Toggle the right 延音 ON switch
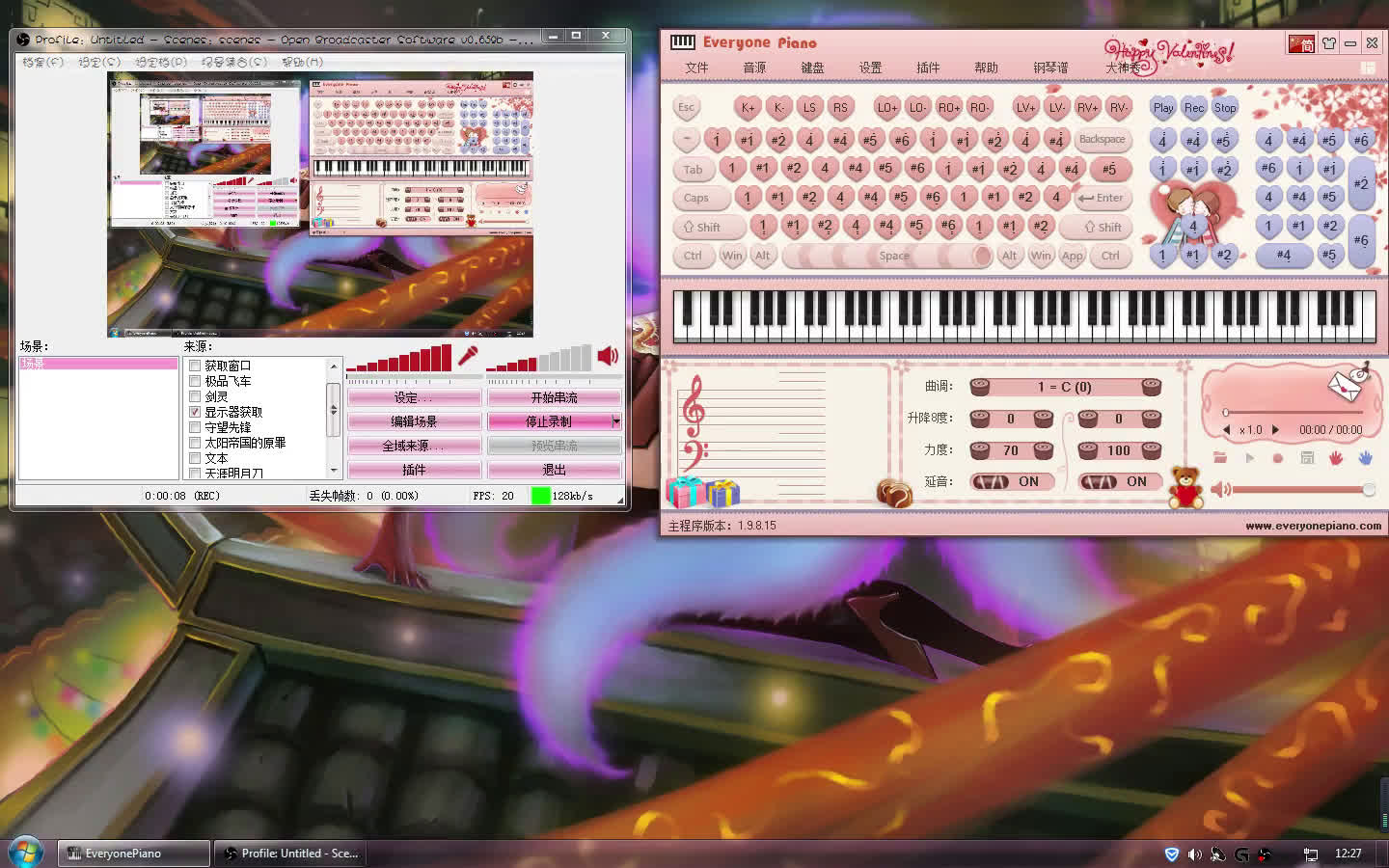1389x868 pixels. [x=1119, y=481]
